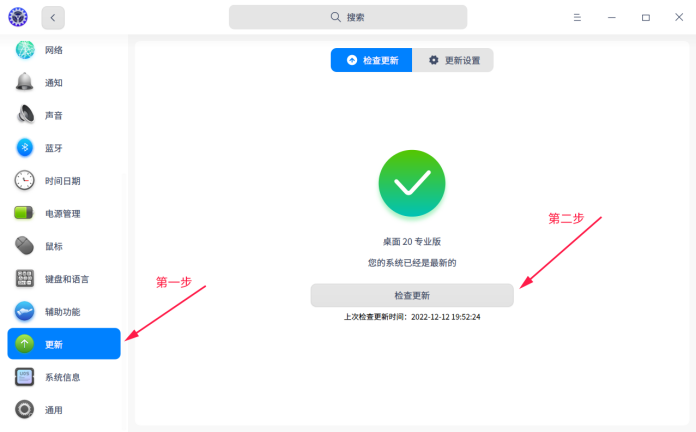Image resolution: width=696 pixels, height=432 pixels.
Task: Maximize the control center window
Action: tap(646, 17)
